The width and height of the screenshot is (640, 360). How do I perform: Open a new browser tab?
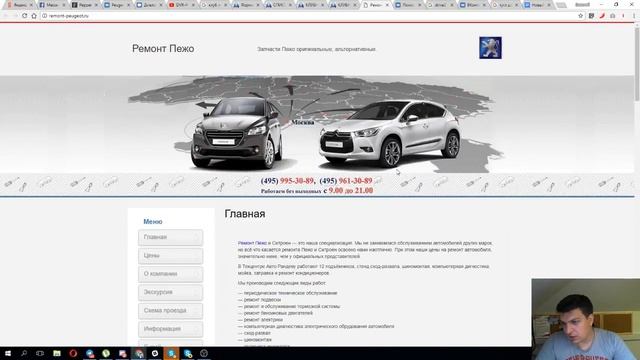(x=561, y=5)
